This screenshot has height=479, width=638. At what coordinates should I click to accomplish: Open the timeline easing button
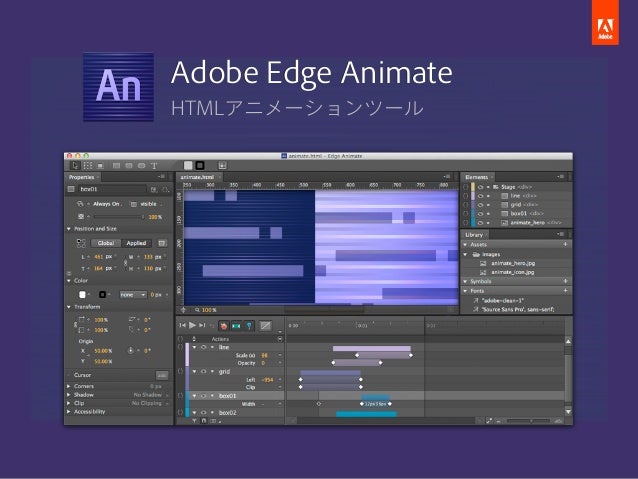tap(266, 326)
